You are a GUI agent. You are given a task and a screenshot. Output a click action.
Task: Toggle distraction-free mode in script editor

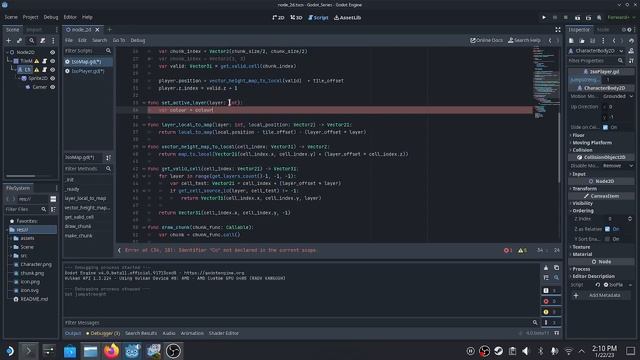click(x=558, y=29)
